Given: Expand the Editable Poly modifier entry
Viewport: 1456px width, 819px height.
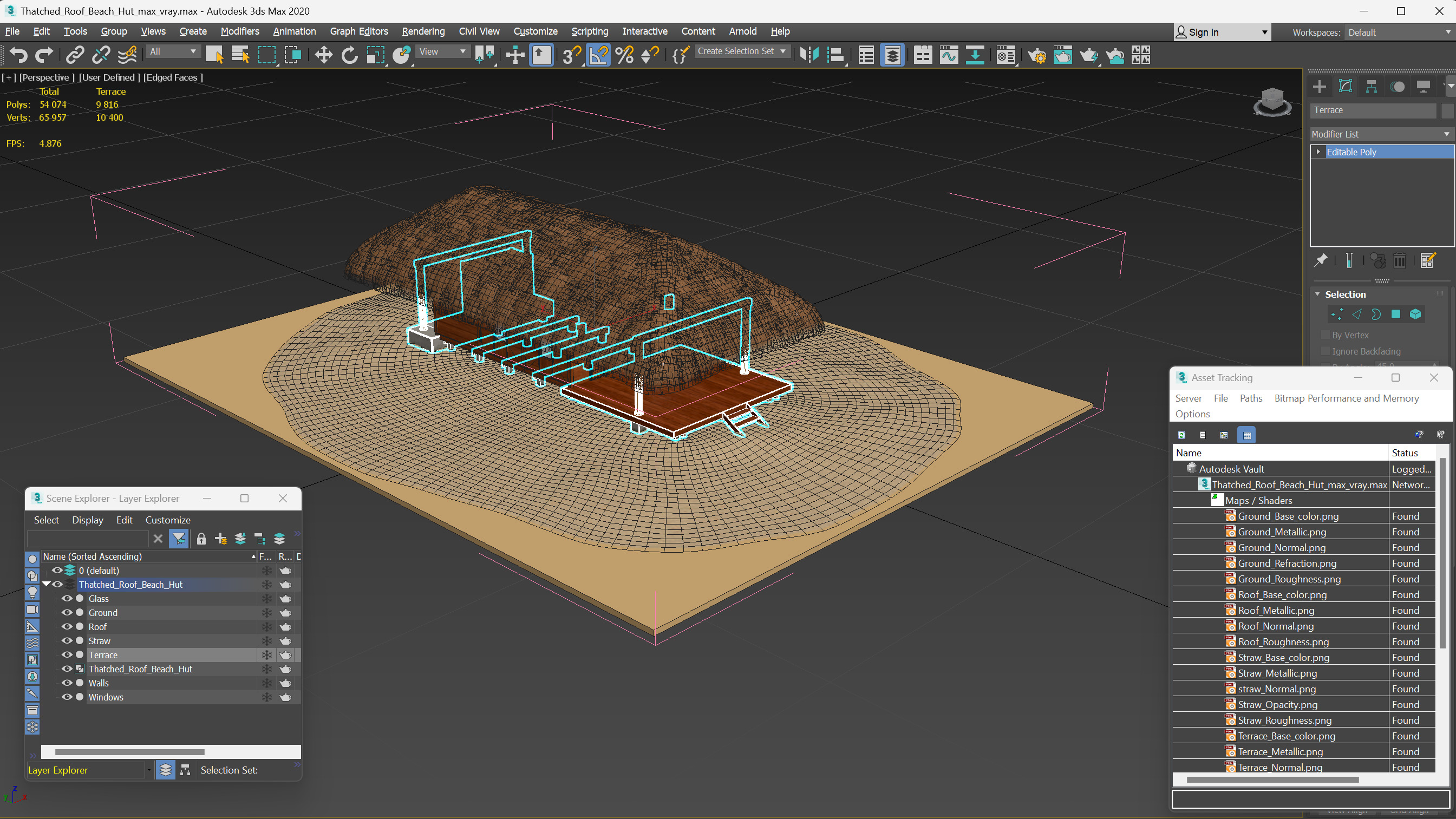Looking at the screenshot, I should (1318, 152).
